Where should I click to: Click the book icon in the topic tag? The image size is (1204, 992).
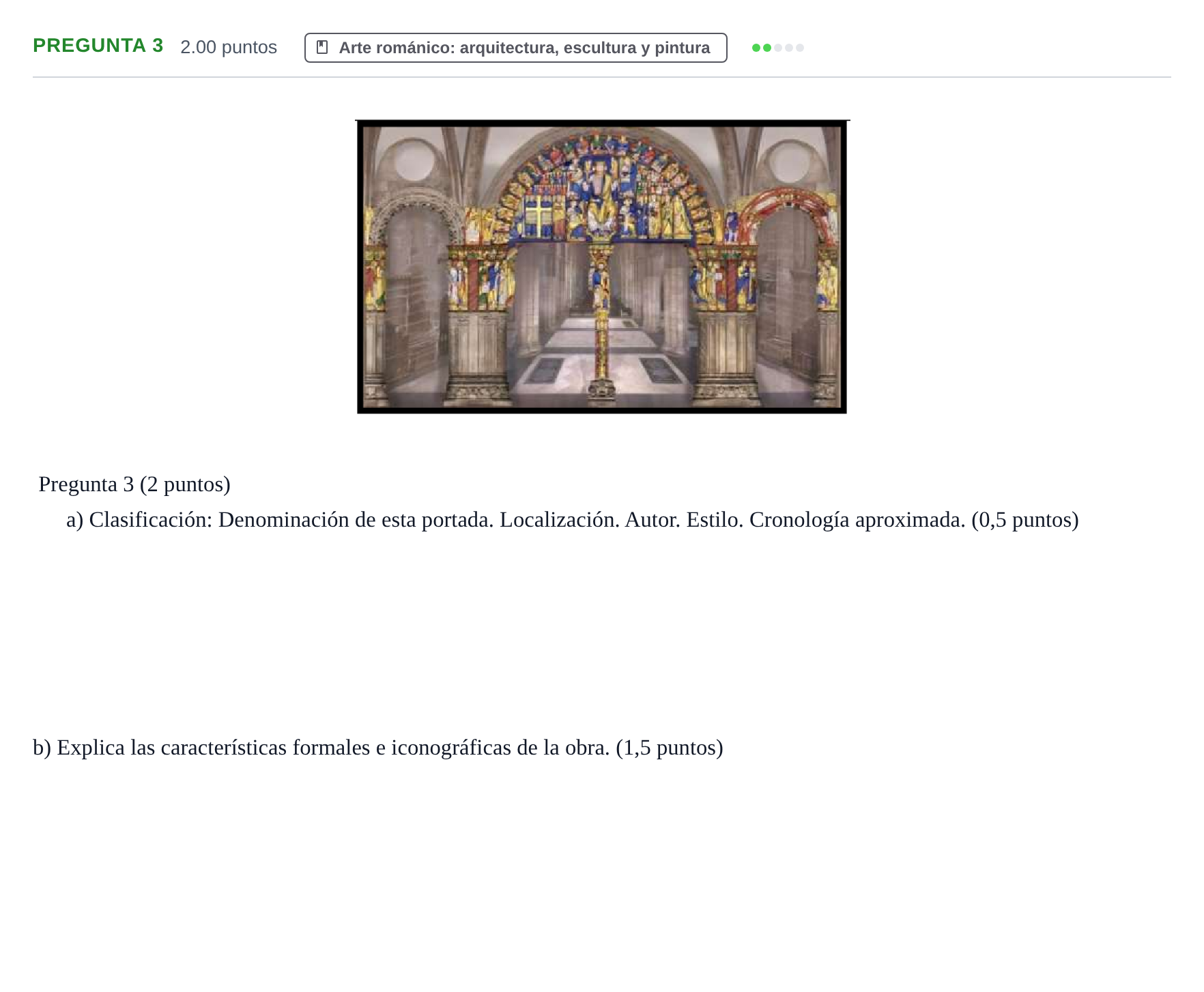[322, 48]
